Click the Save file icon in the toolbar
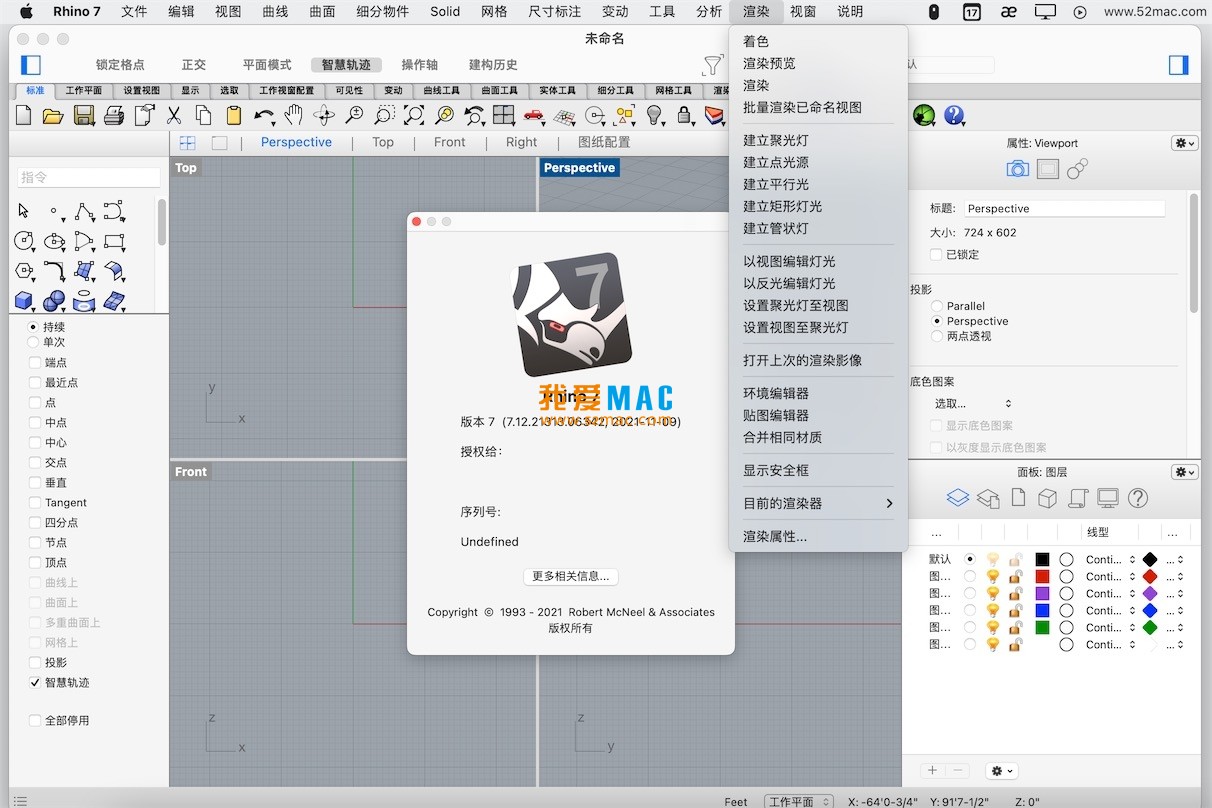This screenshot has width=1212, height=808. (85, 115)
